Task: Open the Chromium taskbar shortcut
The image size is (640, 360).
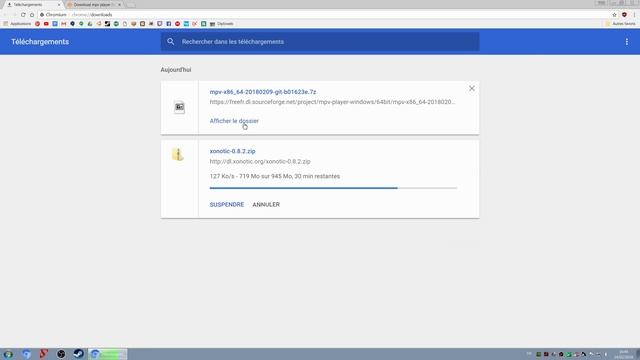Action: (27, 354)
